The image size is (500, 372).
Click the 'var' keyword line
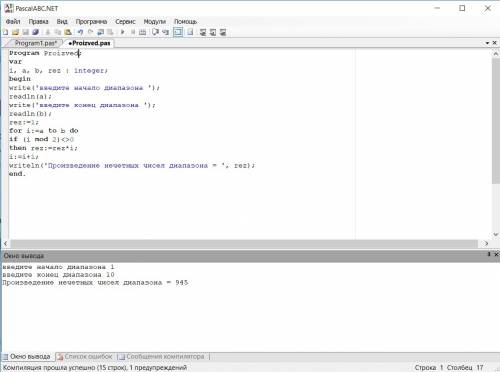[15, 62]
